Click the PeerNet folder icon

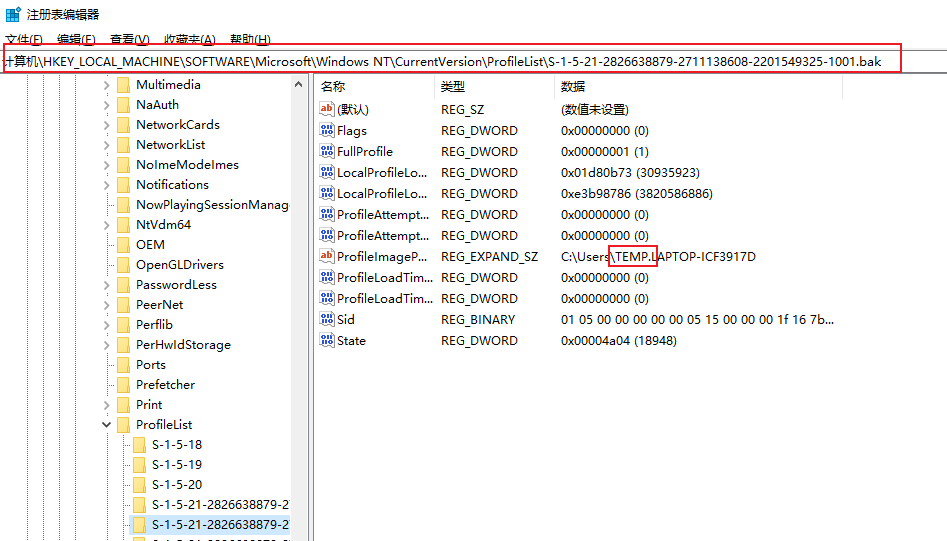123,304
